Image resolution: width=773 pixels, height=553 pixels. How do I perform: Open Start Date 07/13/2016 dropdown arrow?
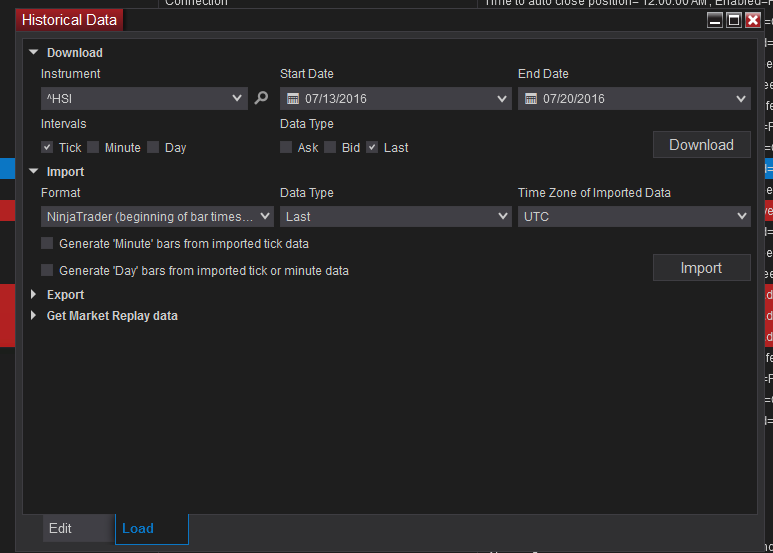[502, 99]
